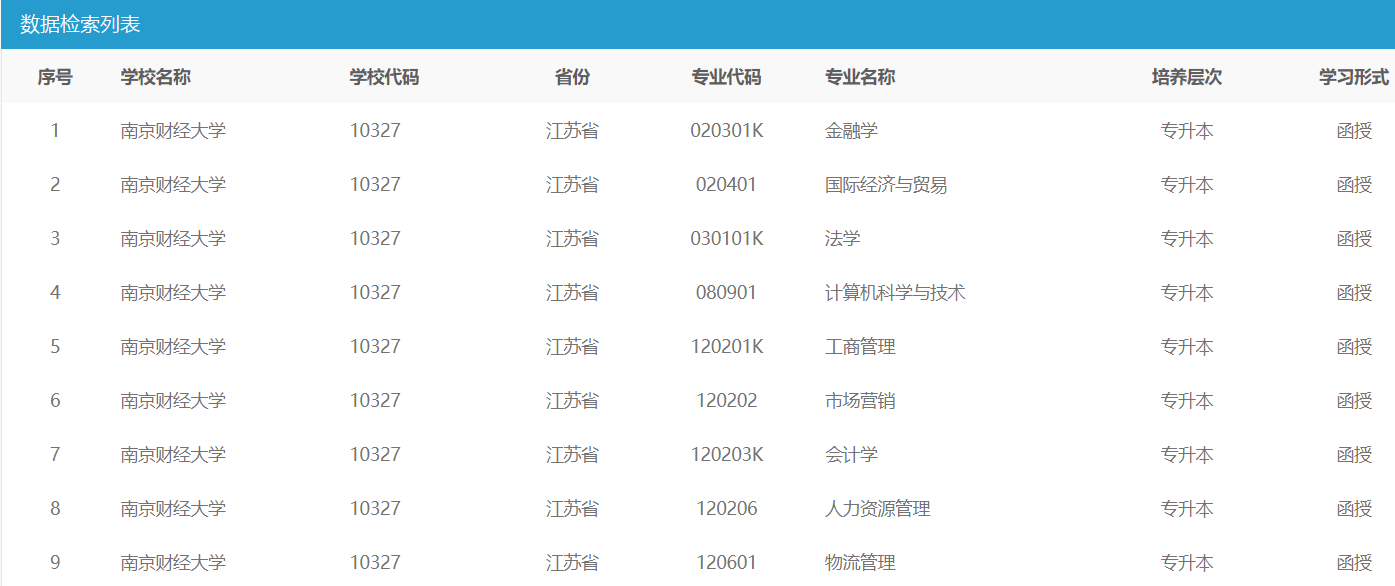
Task: Click 专升本 in the 国际经济与贸易 row
Action: (1187, 185)
